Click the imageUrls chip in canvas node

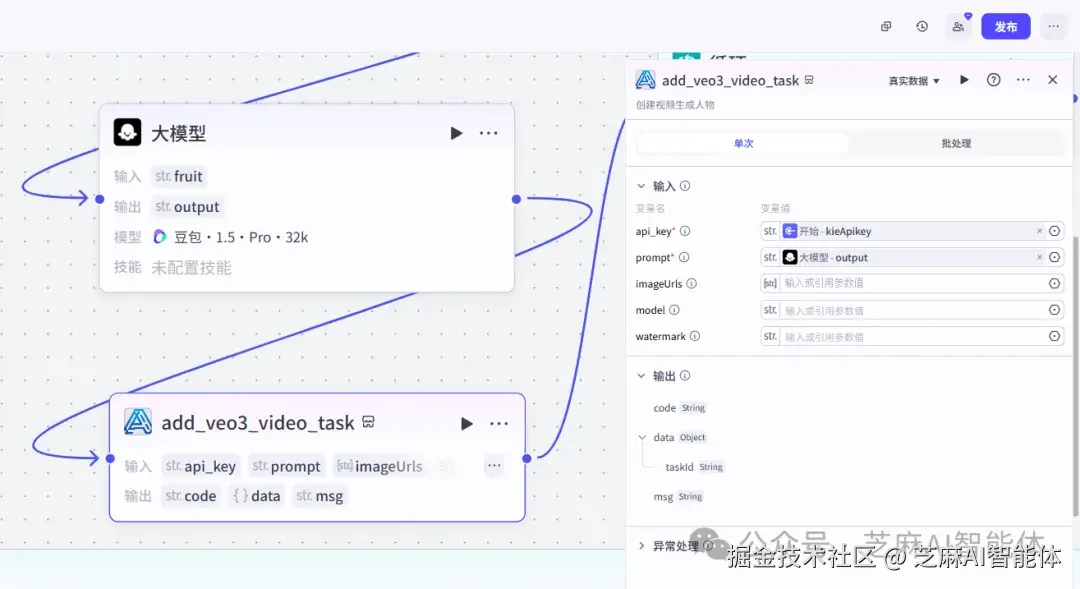click(x=380, y=466)
